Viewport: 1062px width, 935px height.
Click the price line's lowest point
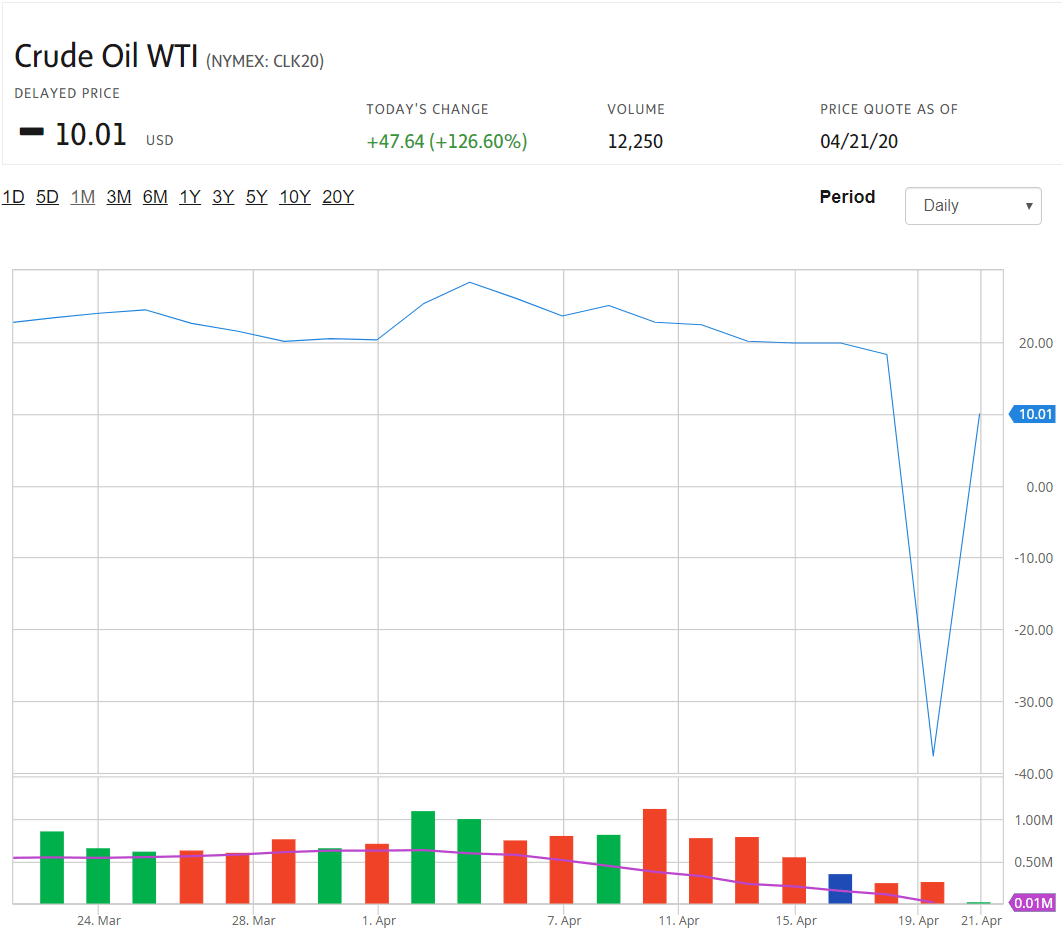click(933, 755)
